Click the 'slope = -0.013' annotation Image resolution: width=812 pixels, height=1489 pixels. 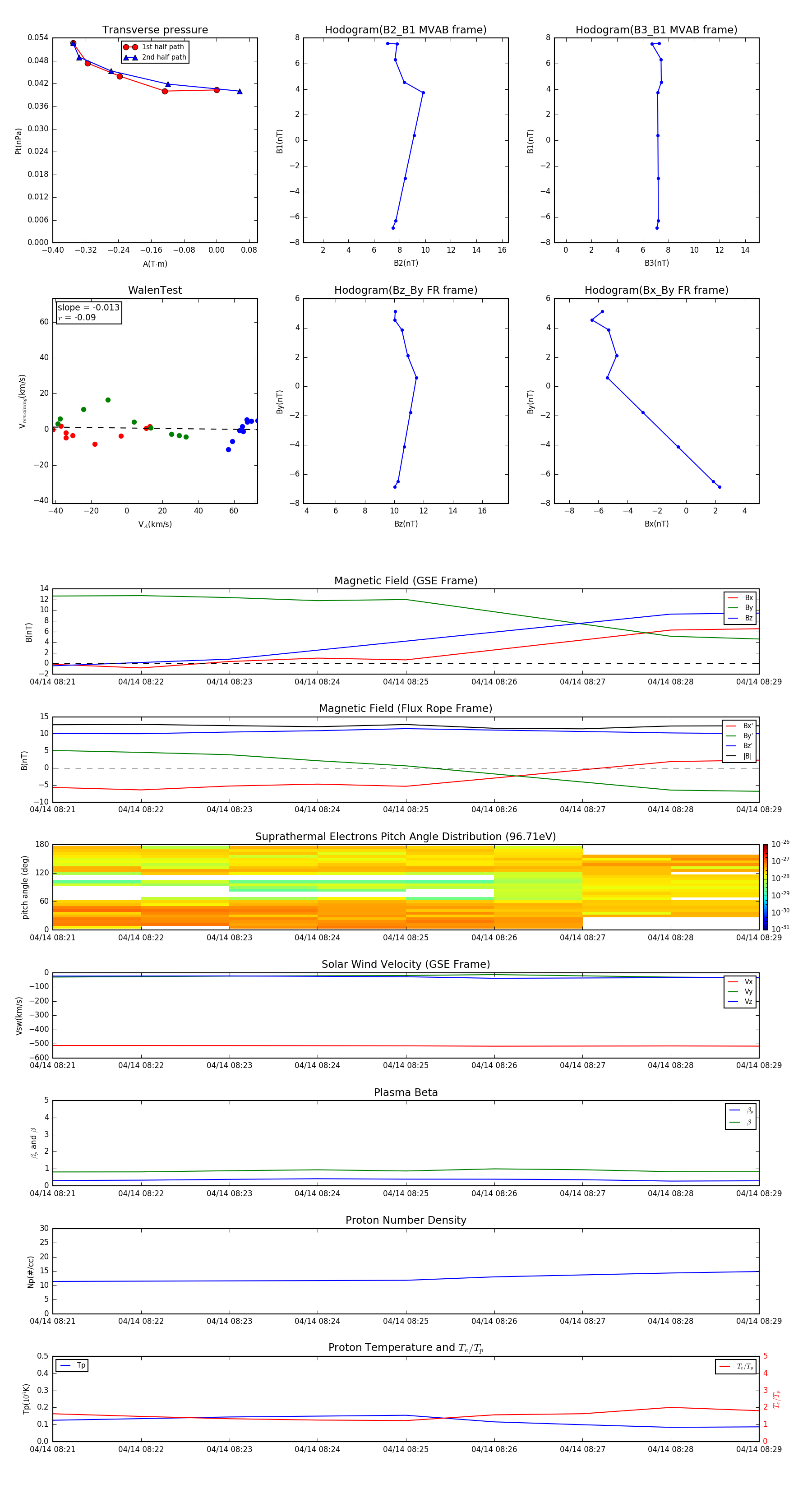pyautogui.click(x=88, y=308)
